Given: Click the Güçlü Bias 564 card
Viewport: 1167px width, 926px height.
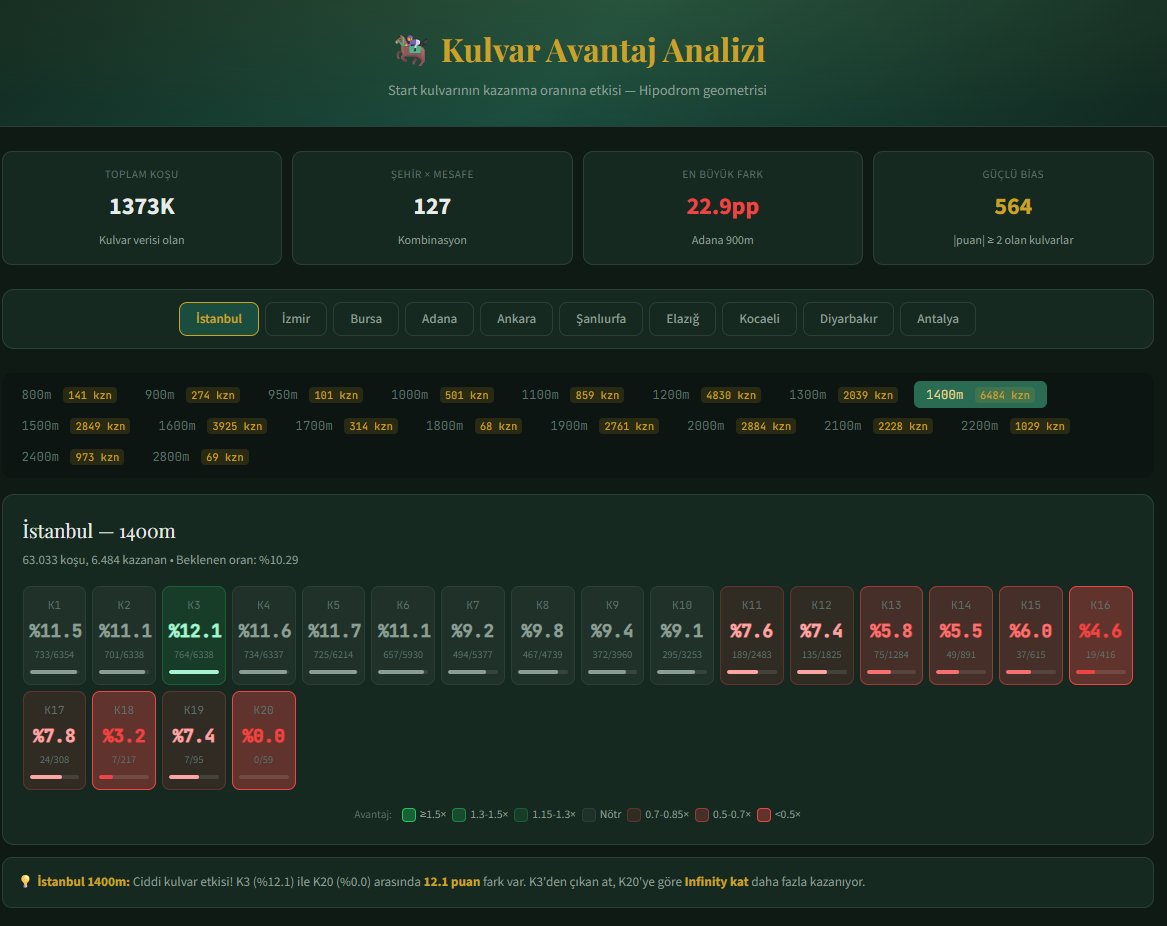Looking at the screenshot, I should [1013, 208].
